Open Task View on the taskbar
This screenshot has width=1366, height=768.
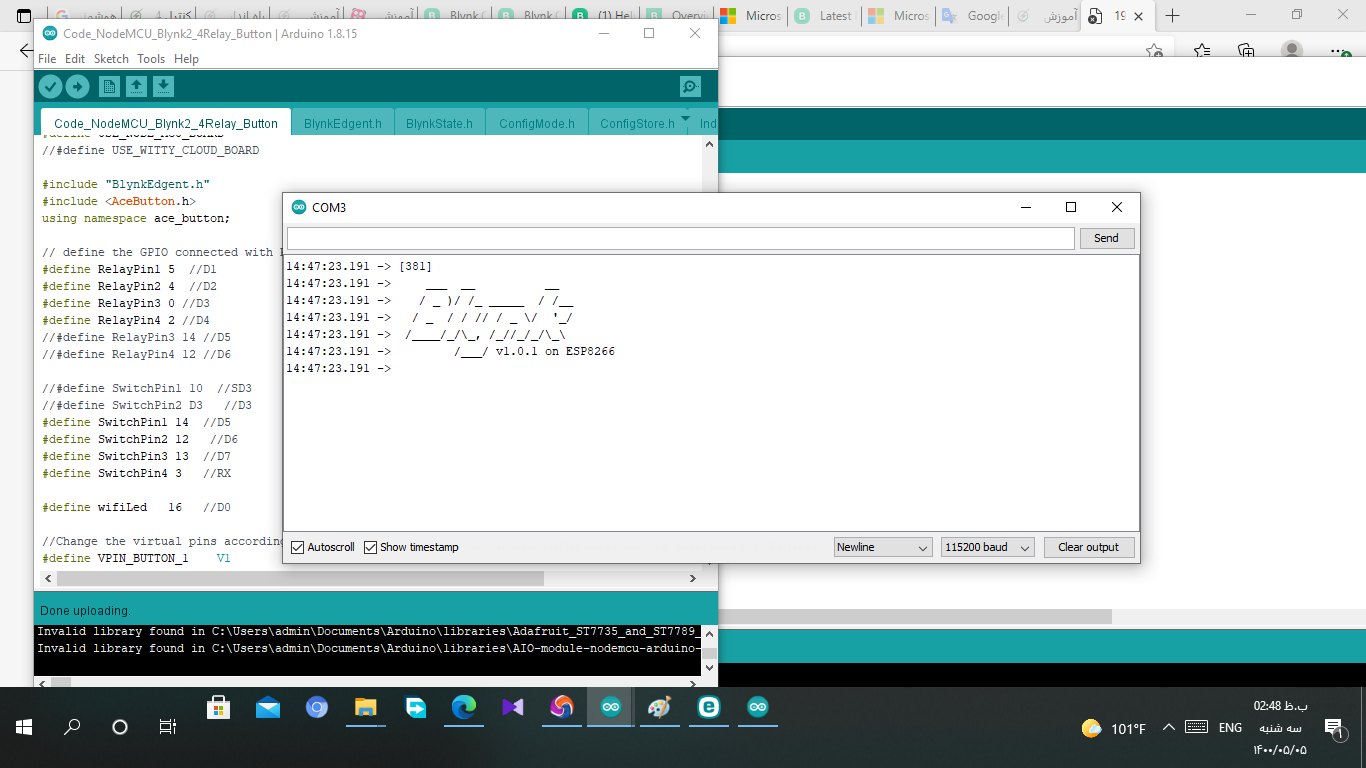(x=168, y=727)
